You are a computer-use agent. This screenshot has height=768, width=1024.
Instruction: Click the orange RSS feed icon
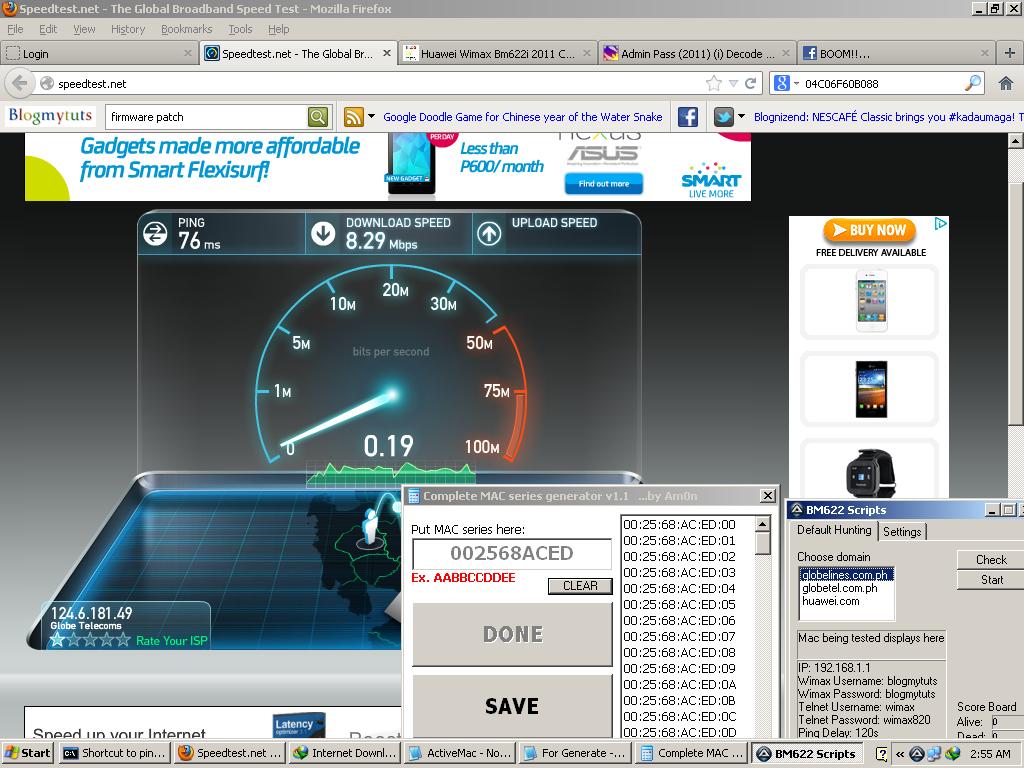click(x=353, y=117)
